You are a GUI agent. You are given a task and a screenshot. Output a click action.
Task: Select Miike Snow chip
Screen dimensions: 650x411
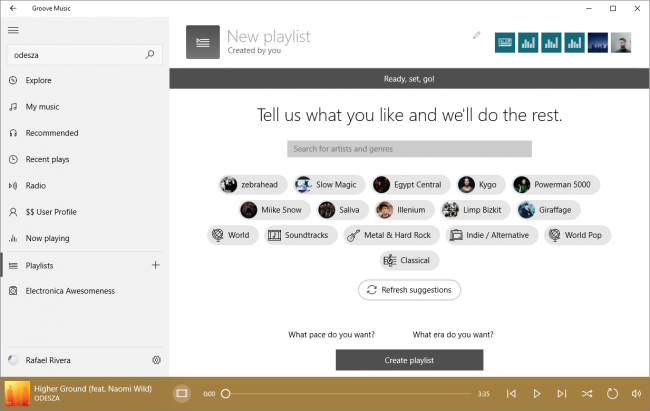click(274, 210)
